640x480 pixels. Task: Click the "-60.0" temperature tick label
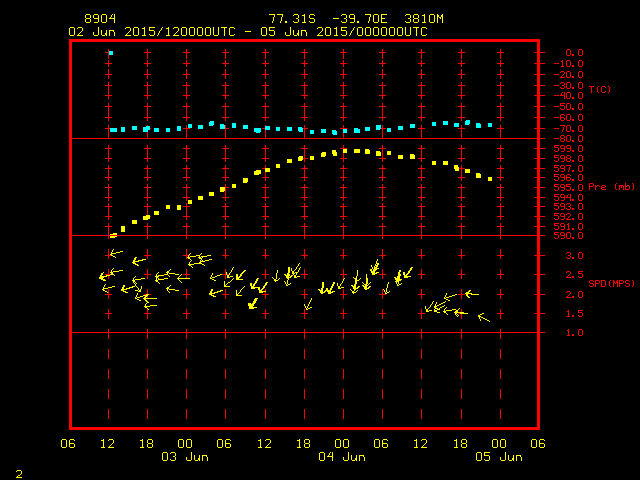(x=569, y=118)
